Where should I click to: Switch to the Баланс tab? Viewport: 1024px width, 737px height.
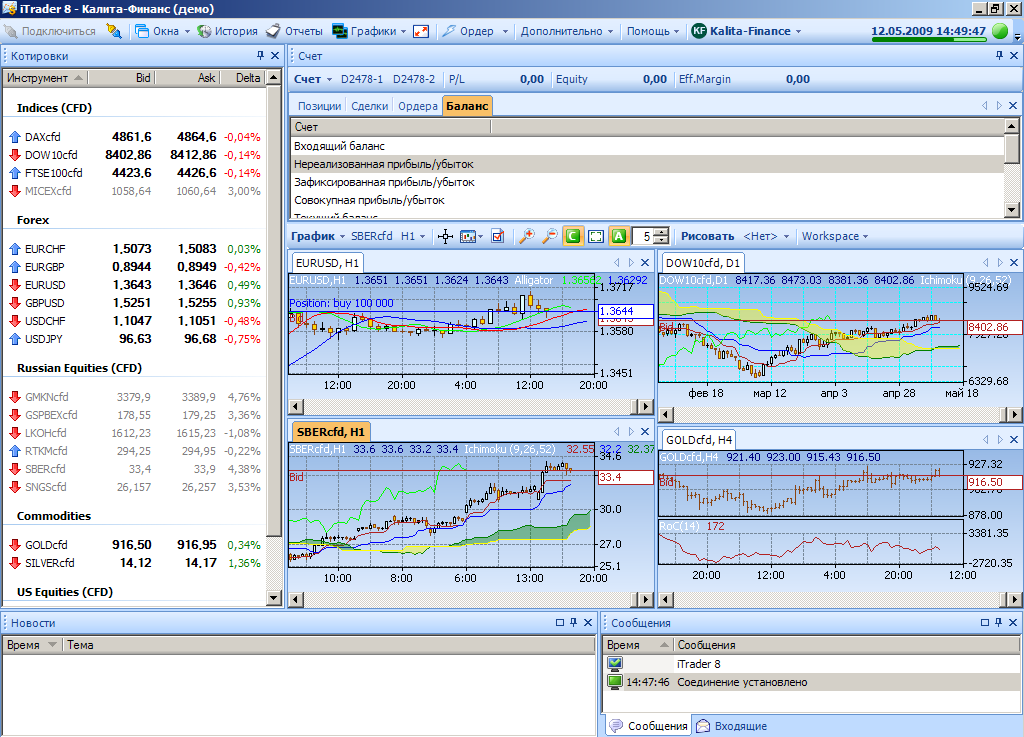coord(467,106)
